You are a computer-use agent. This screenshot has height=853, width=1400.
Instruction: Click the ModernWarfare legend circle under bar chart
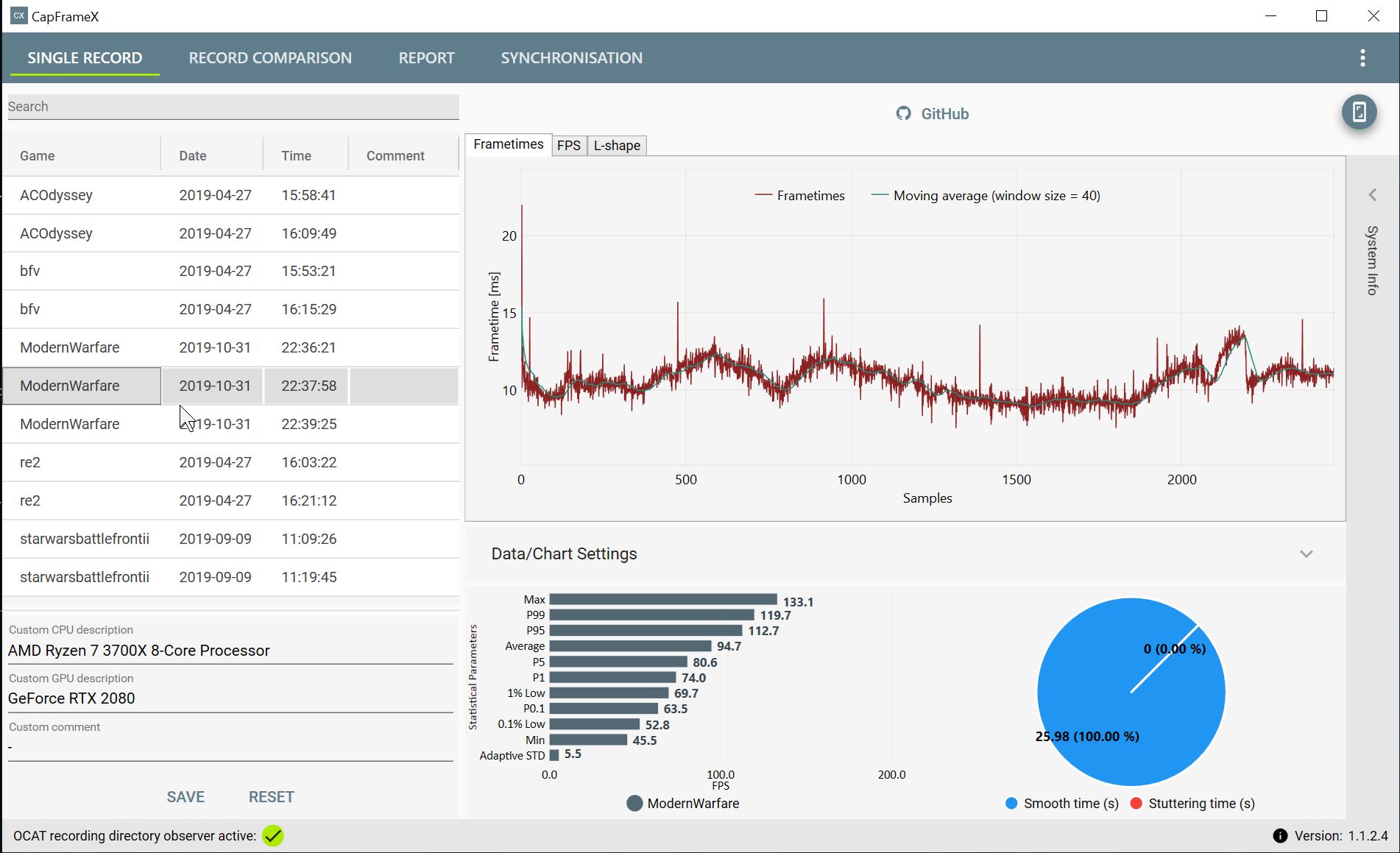click(634, 803)
